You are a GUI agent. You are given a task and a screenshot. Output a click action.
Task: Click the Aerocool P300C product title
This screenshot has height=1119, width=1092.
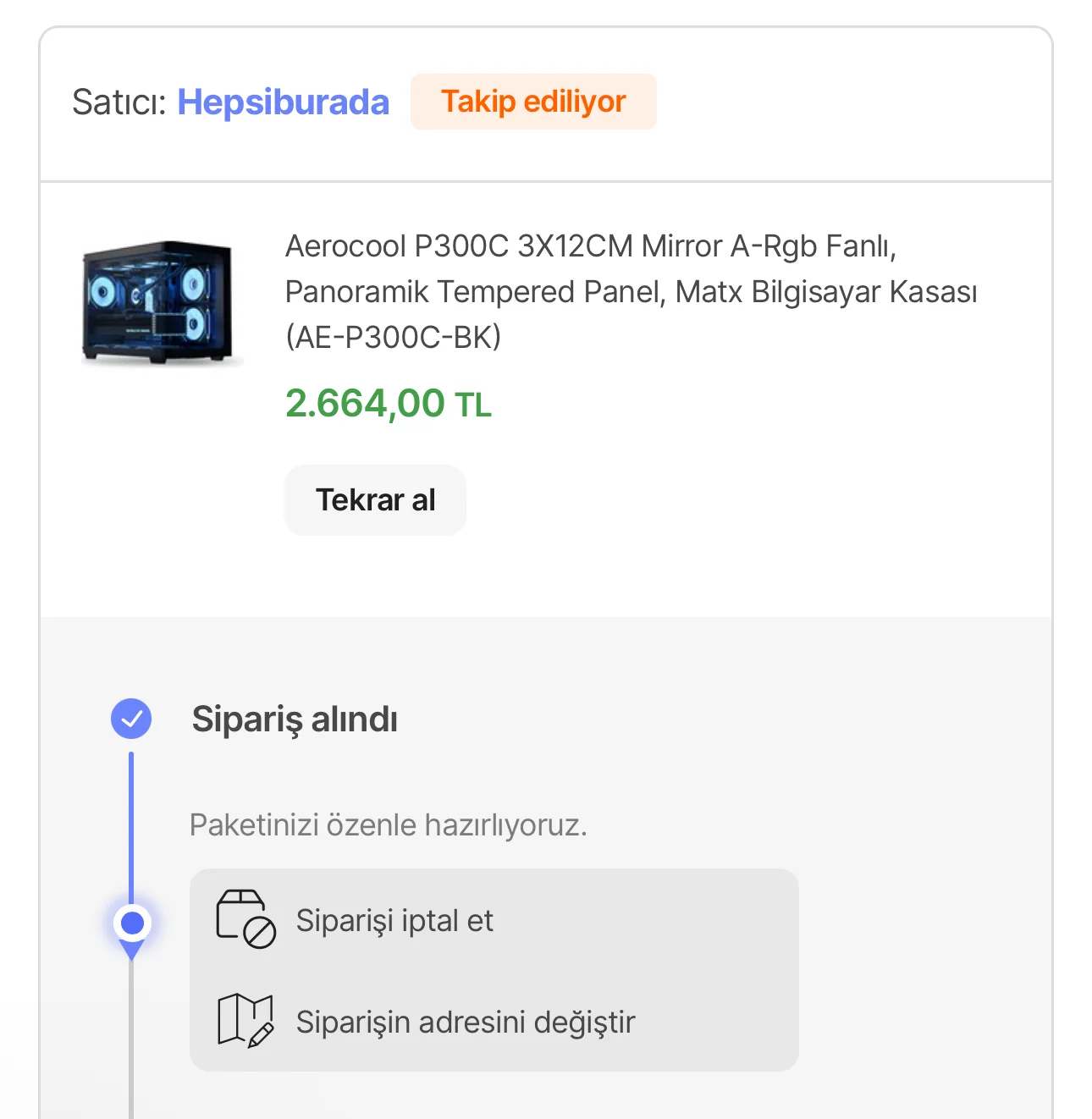pos(590,246)
